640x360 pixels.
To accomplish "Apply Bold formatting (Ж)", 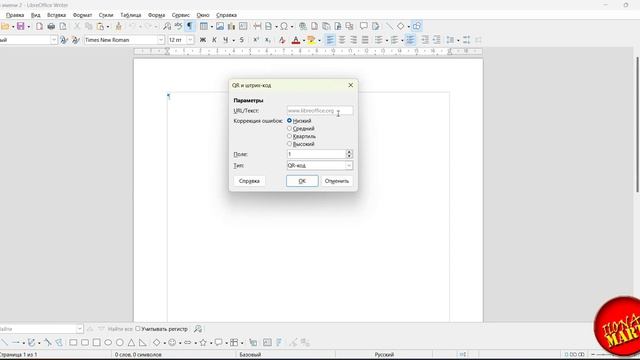I will coord(203,40).
